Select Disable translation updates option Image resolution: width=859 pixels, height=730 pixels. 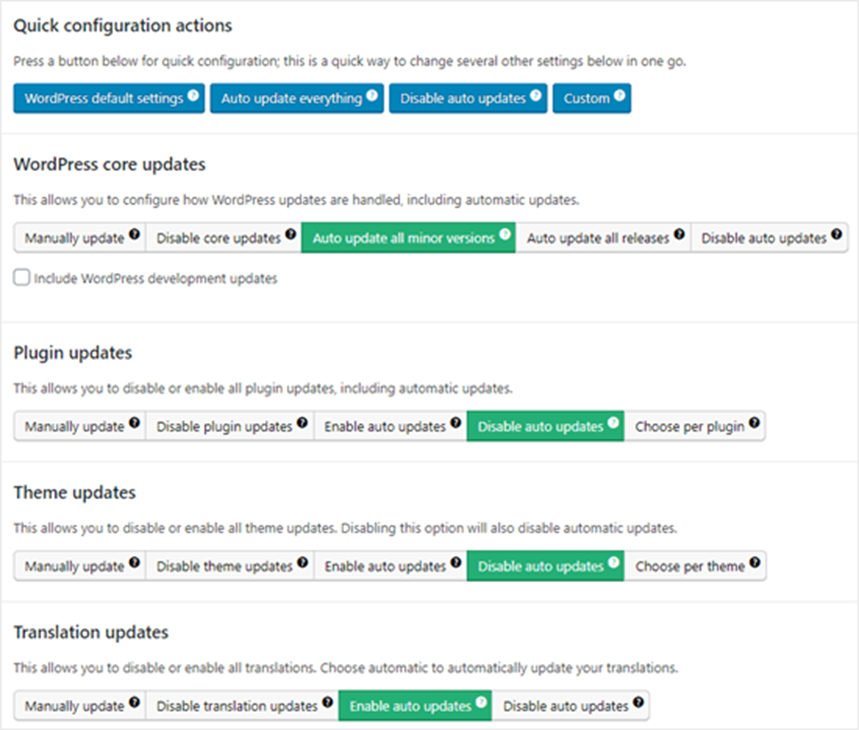(x=242, y=705)
